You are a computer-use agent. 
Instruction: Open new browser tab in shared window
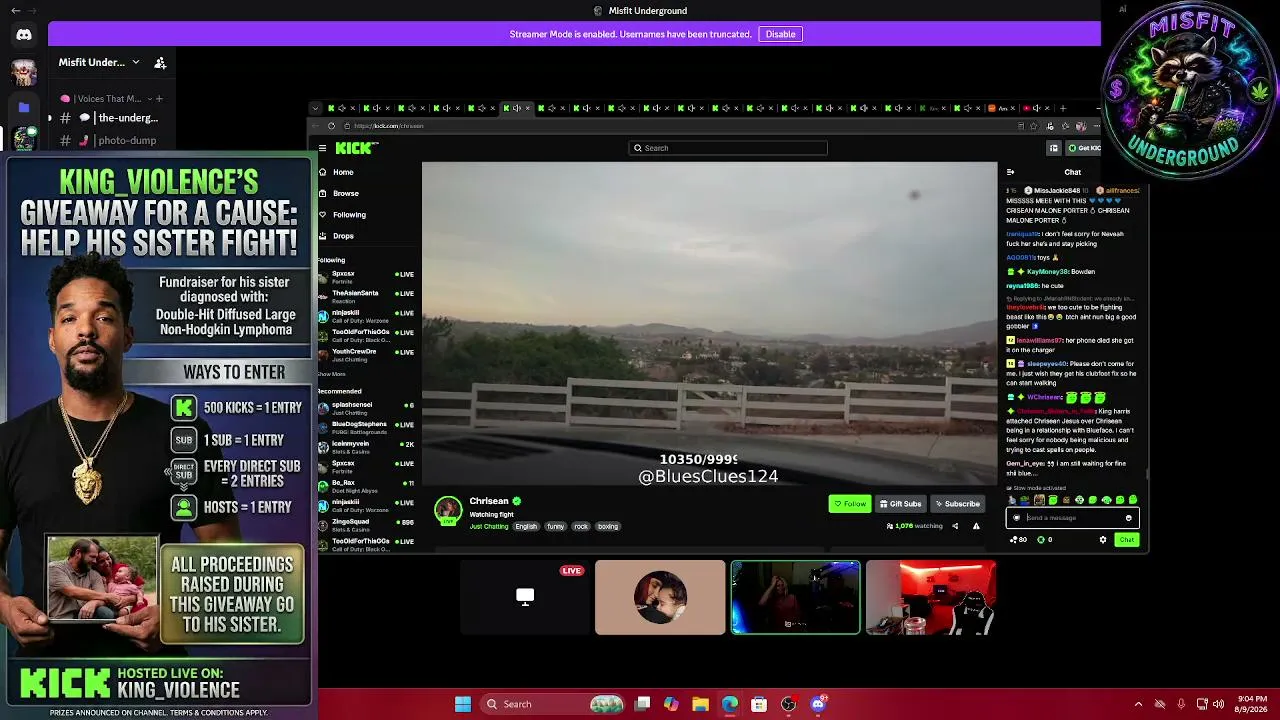coord(1063,108)
